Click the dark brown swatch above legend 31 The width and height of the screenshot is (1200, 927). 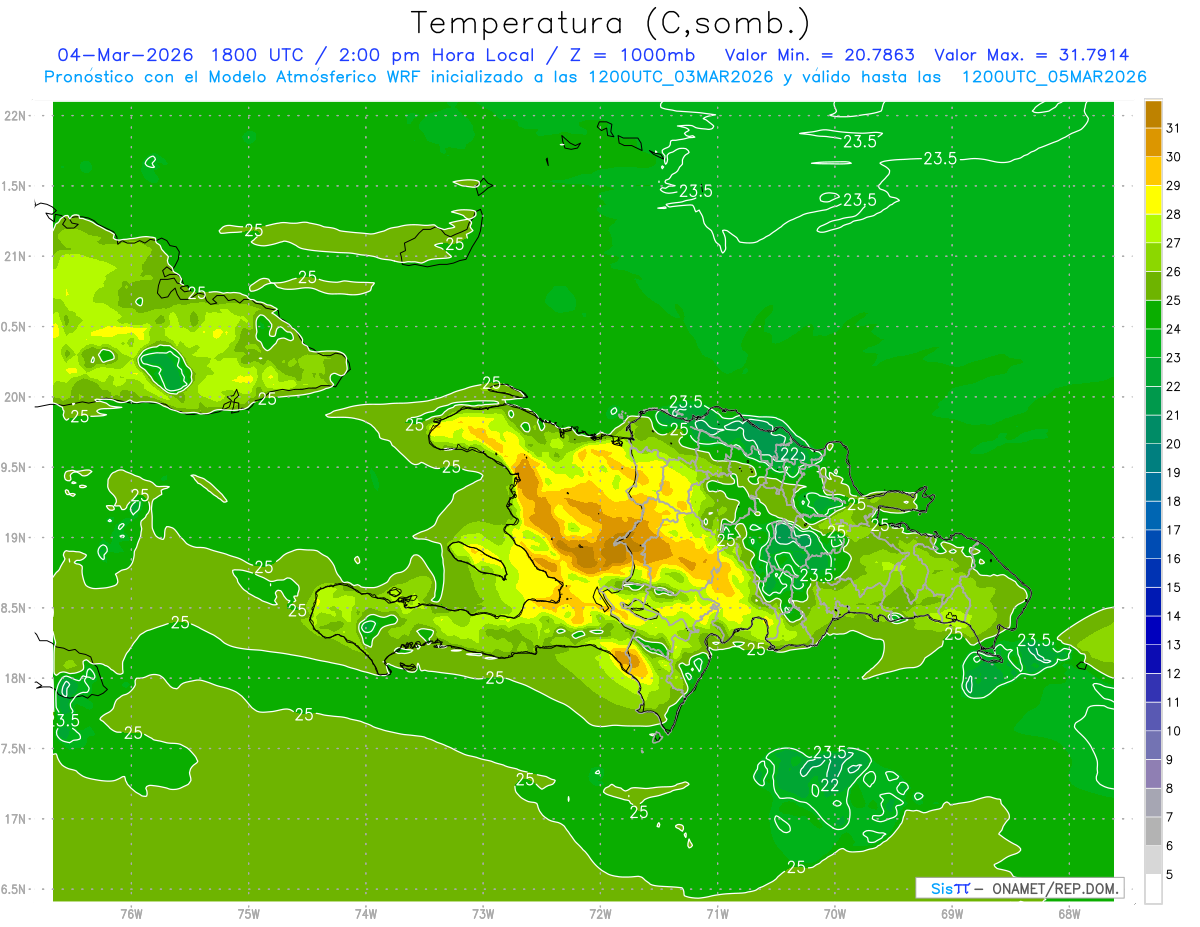1153,113
